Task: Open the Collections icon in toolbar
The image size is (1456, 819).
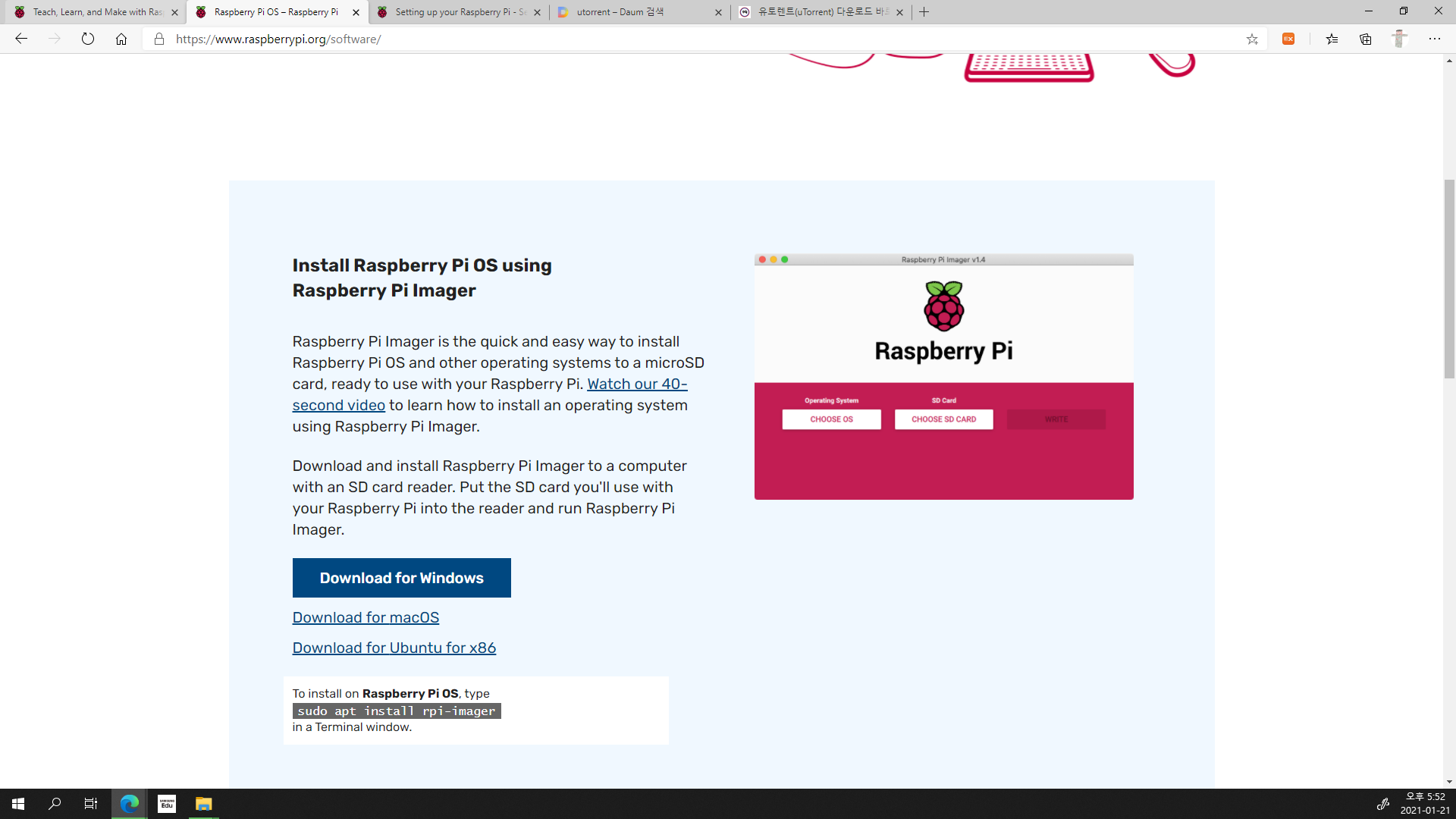Action: coord(1366,39)
